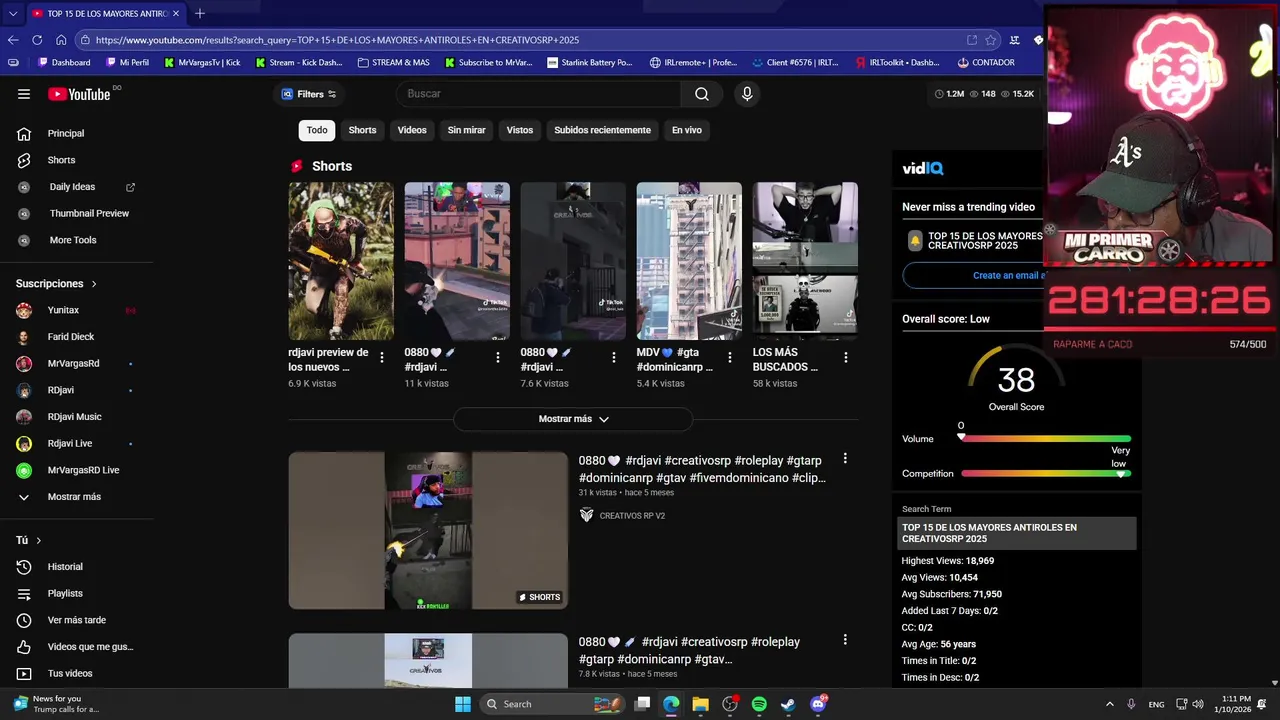Open RDjavi Music subscription channel
Screen dimensions: 1280x720
point(77,417)
